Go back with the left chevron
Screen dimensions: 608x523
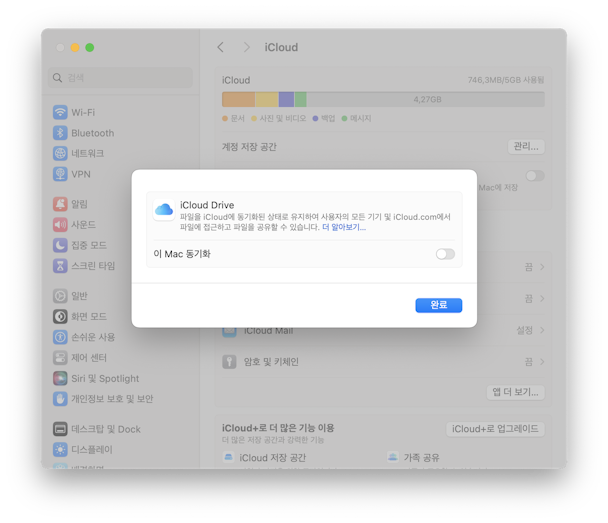pos(221,47)
